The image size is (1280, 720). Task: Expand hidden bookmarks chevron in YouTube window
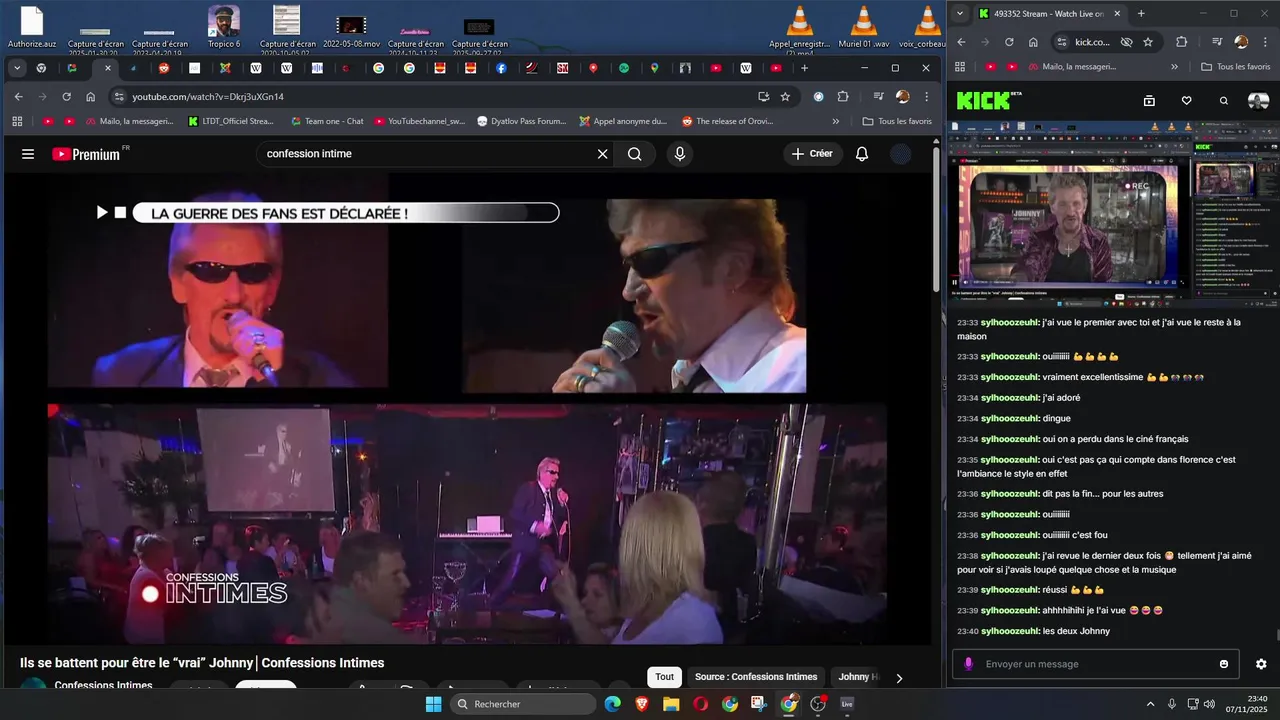pyautogui.click(x=836, y=121)
